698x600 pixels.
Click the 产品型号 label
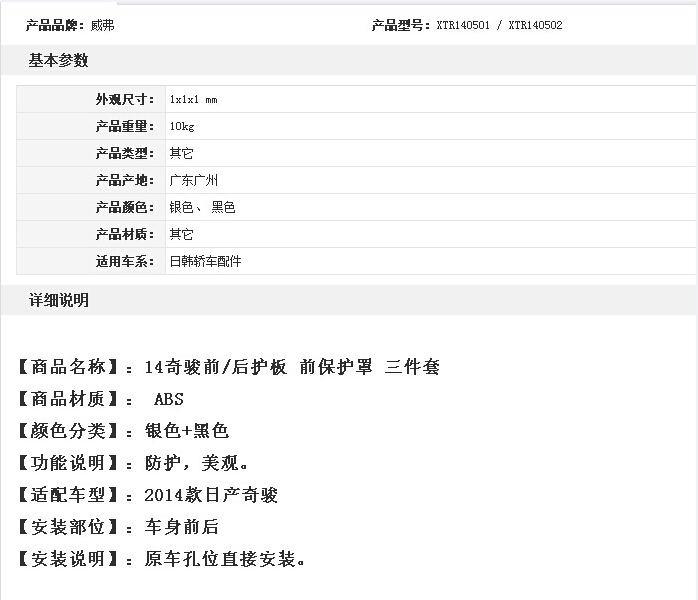[x=401, y=25]
